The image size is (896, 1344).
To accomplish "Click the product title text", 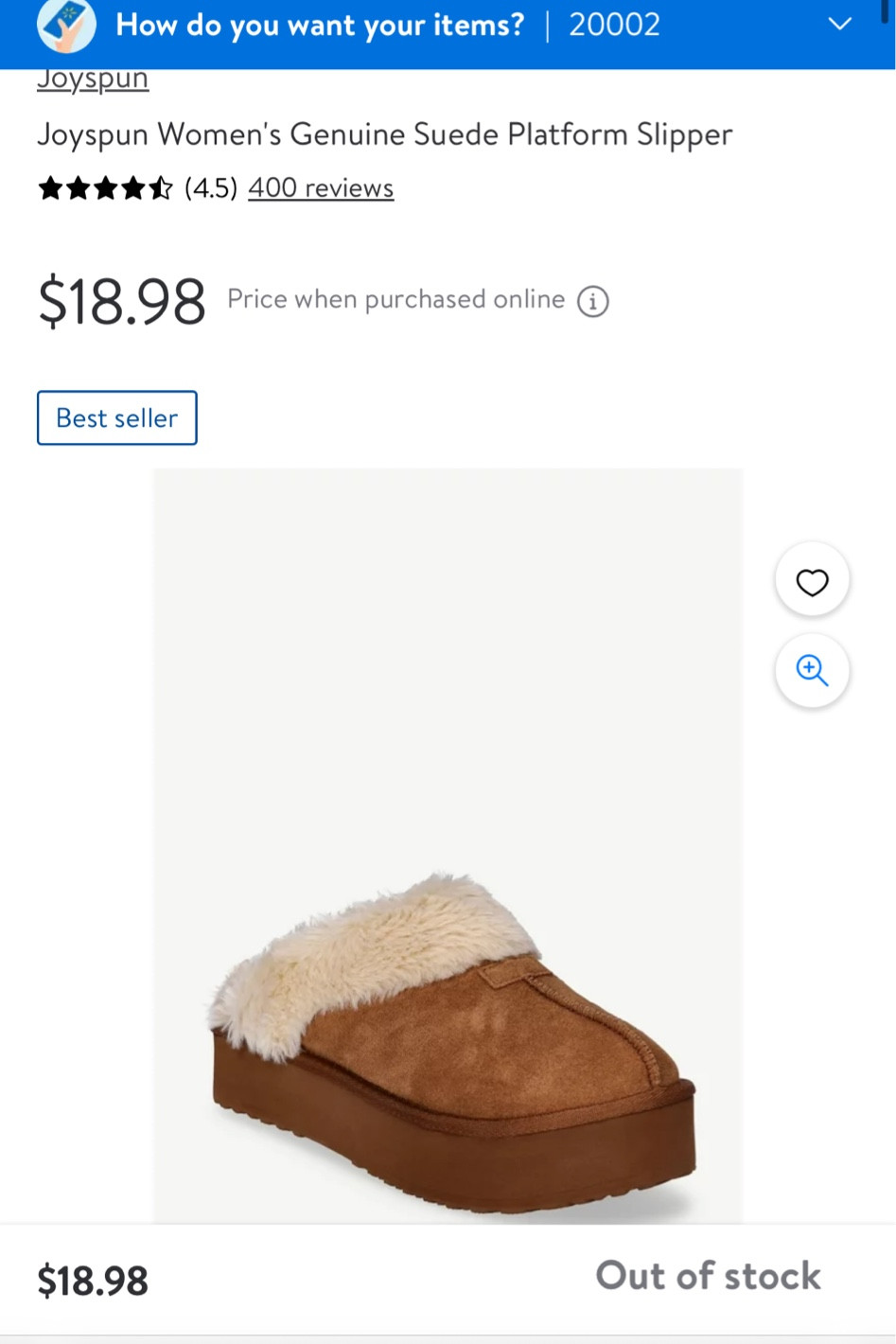I will point(384,135).
